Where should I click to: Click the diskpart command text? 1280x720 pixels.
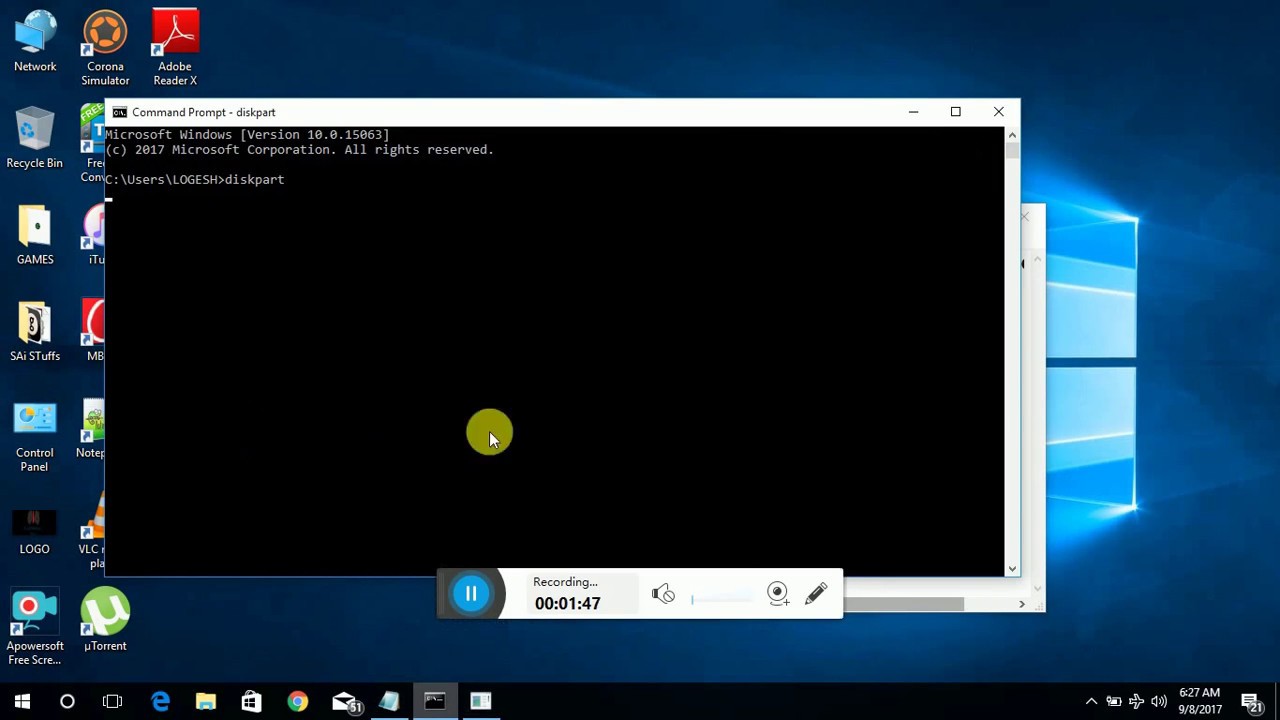[254, 179]
